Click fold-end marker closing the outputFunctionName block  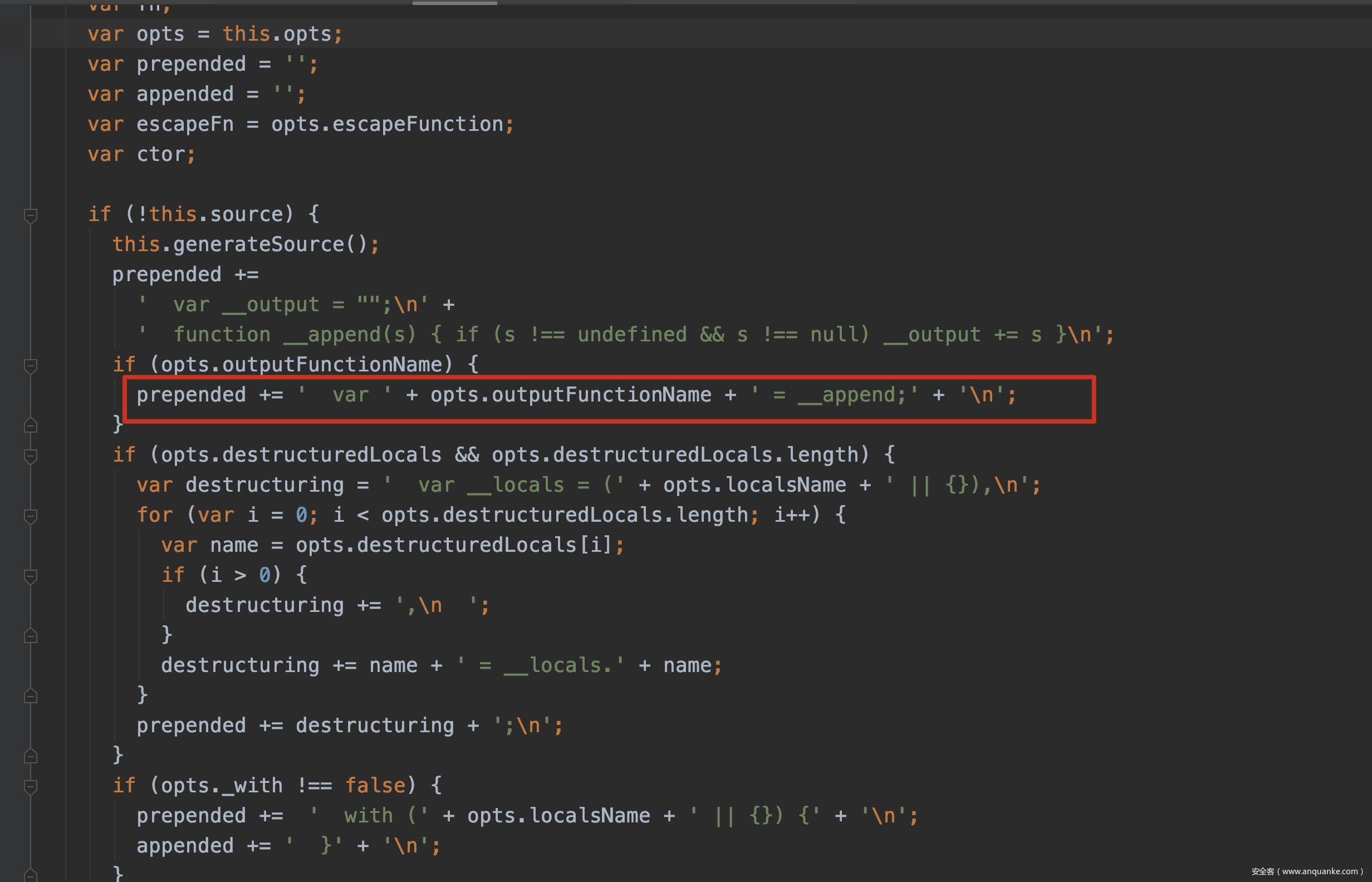[x=31, y=425]
